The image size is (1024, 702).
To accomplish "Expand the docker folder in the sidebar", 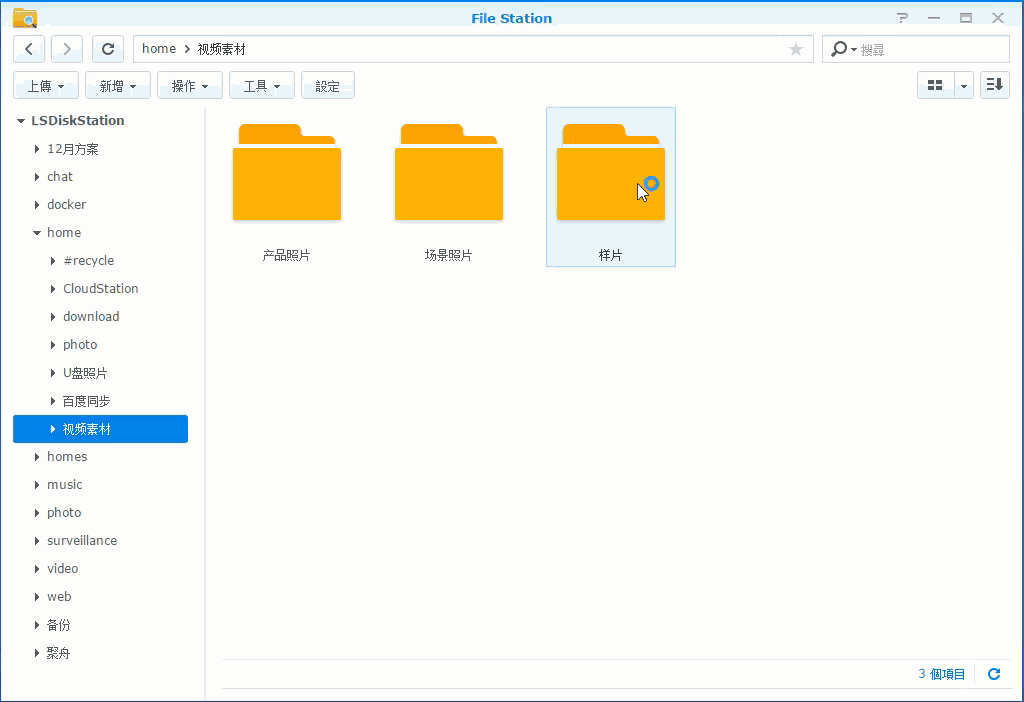I will (36, 204).
